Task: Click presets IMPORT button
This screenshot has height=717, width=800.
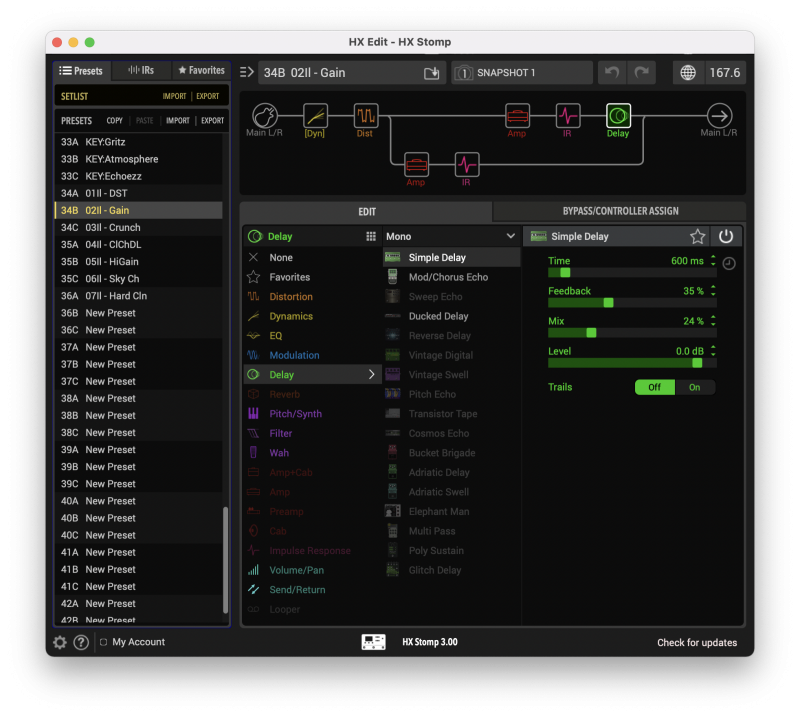Action: (178, 120)
